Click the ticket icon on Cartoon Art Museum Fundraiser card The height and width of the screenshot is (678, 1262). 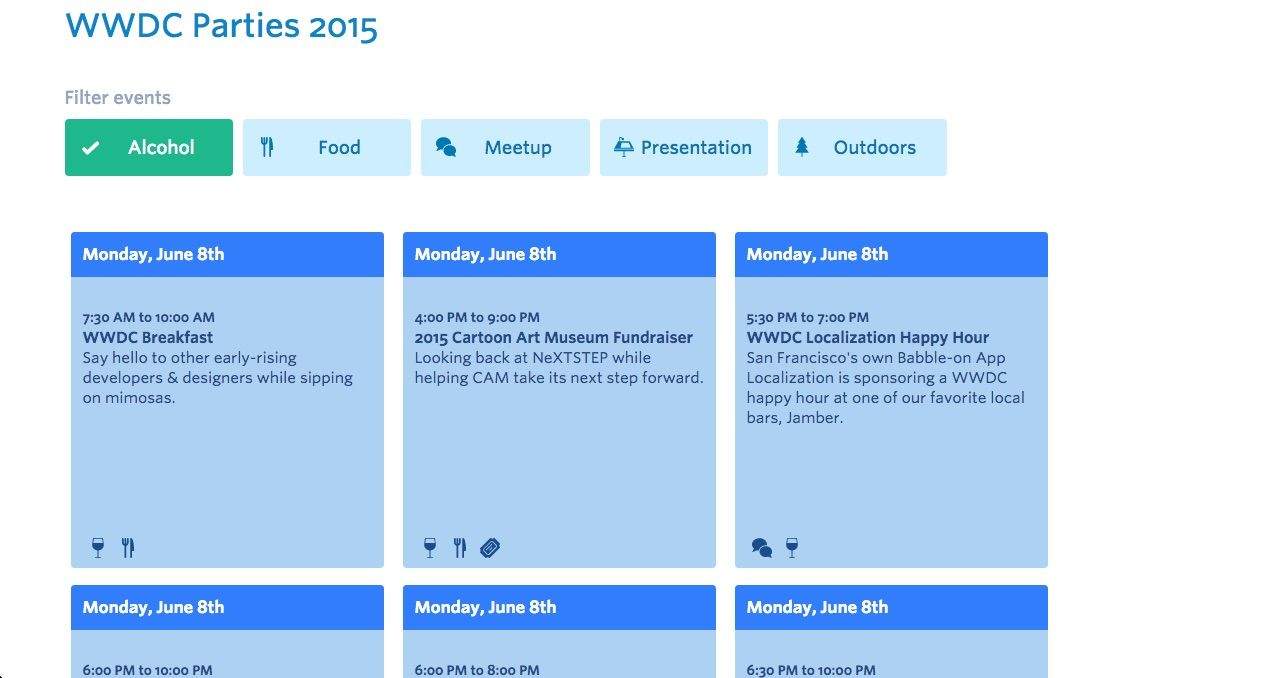click(490, 547)
